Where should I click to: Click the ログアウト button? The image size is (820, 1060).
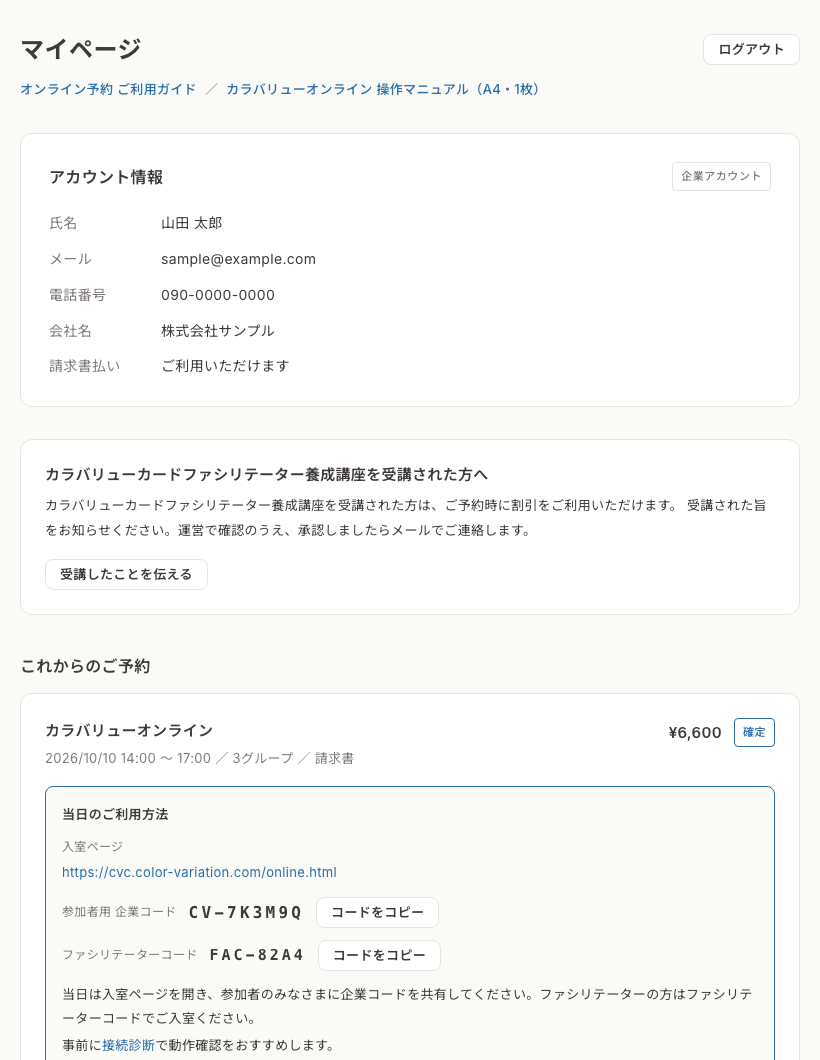coord(751,49)
